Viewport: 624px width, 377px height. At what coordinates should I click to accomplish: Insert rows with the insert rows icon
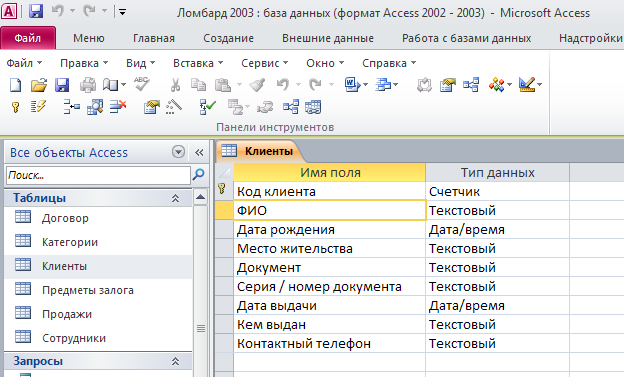point(72,107)
